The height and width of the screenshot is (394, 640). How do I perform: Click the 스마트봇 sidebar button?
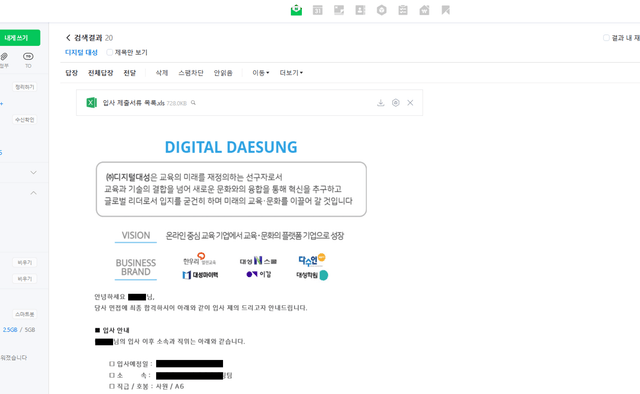pos(24,314)
